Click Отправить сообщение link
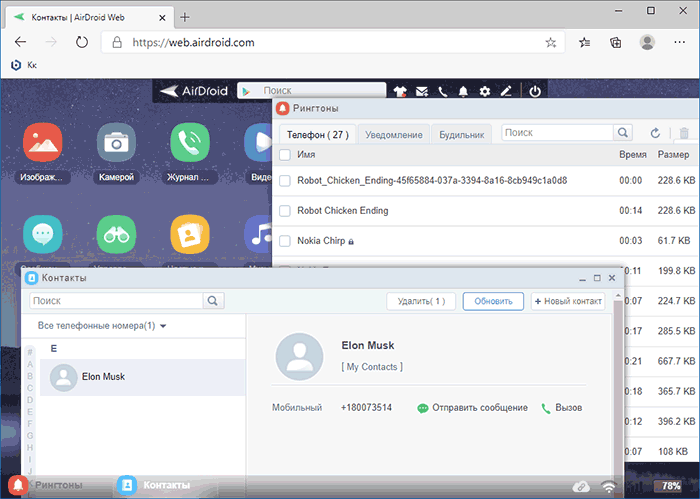The width and height of the screenshot is (700, 499). tap(472, 408)
